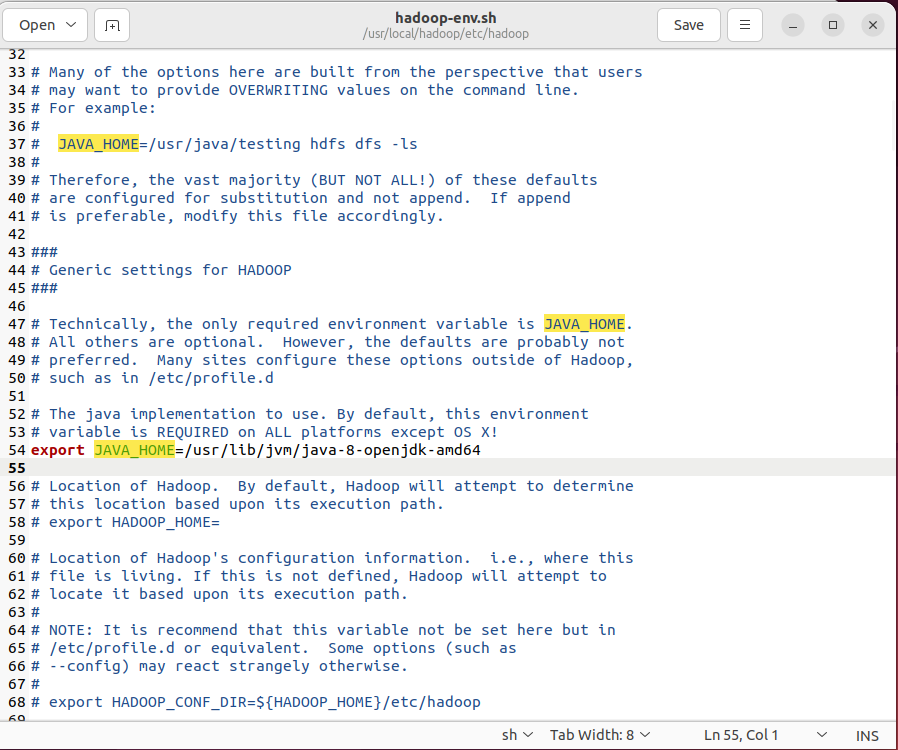Click 'hdfs dfs -ls' on line 37
Screen dimensions: 898x750
click(x=364, y=144)
